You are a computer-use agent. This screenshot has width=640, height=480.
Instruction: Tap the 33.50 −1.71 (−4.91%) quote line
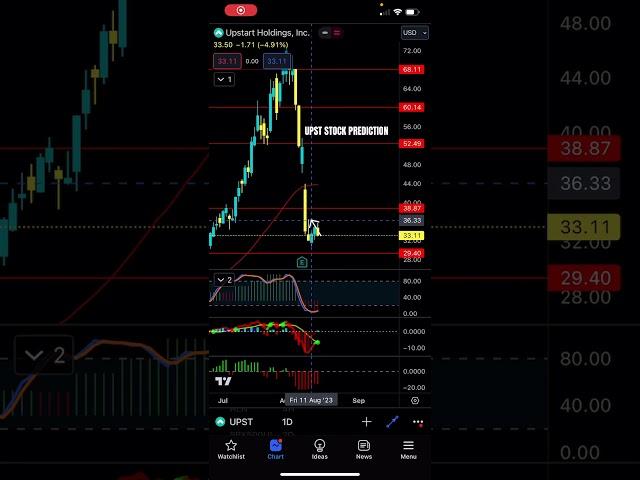(251, 45)
